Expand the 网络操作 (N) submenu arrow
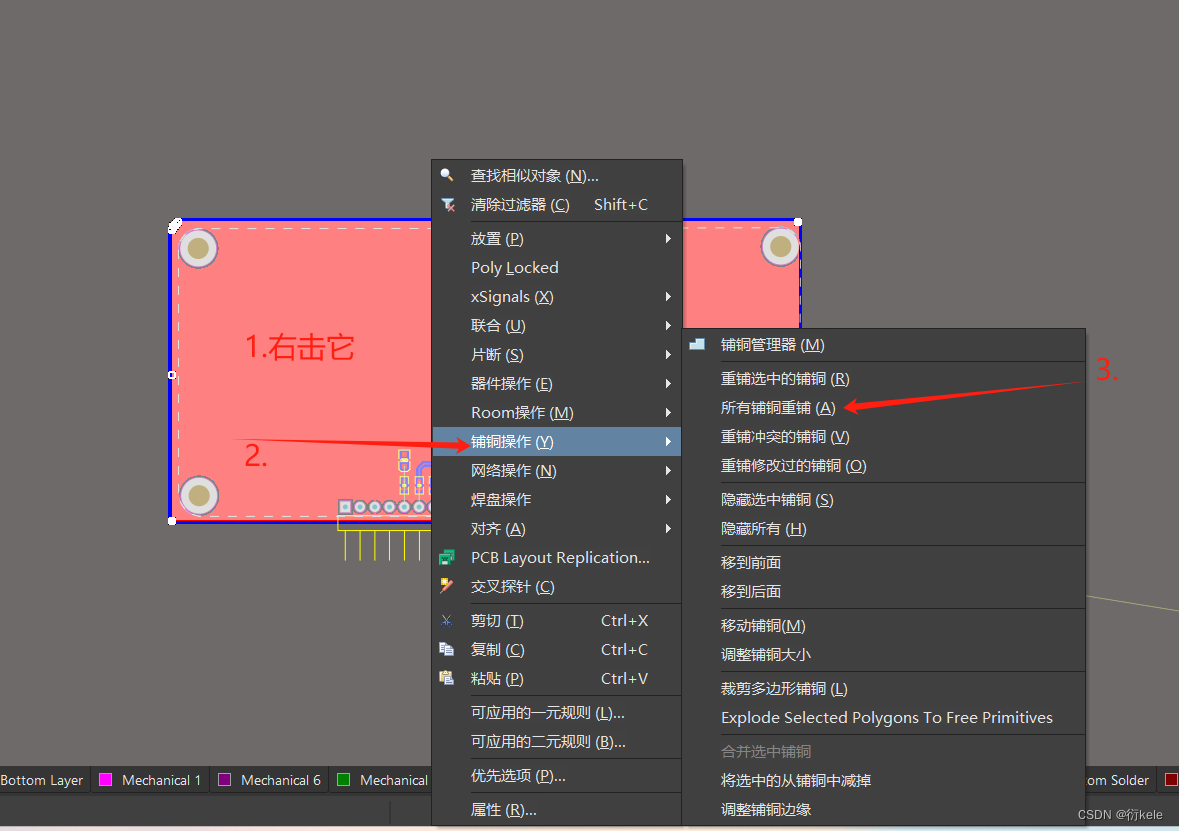1179x831 pixels. [668, 471]
